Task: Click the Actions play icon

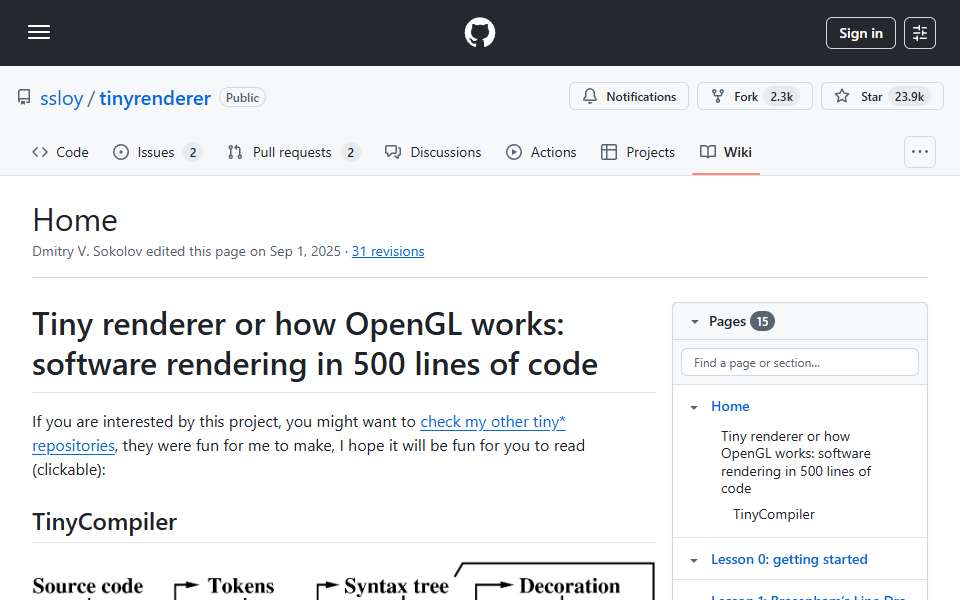Action: coord(514,152)
